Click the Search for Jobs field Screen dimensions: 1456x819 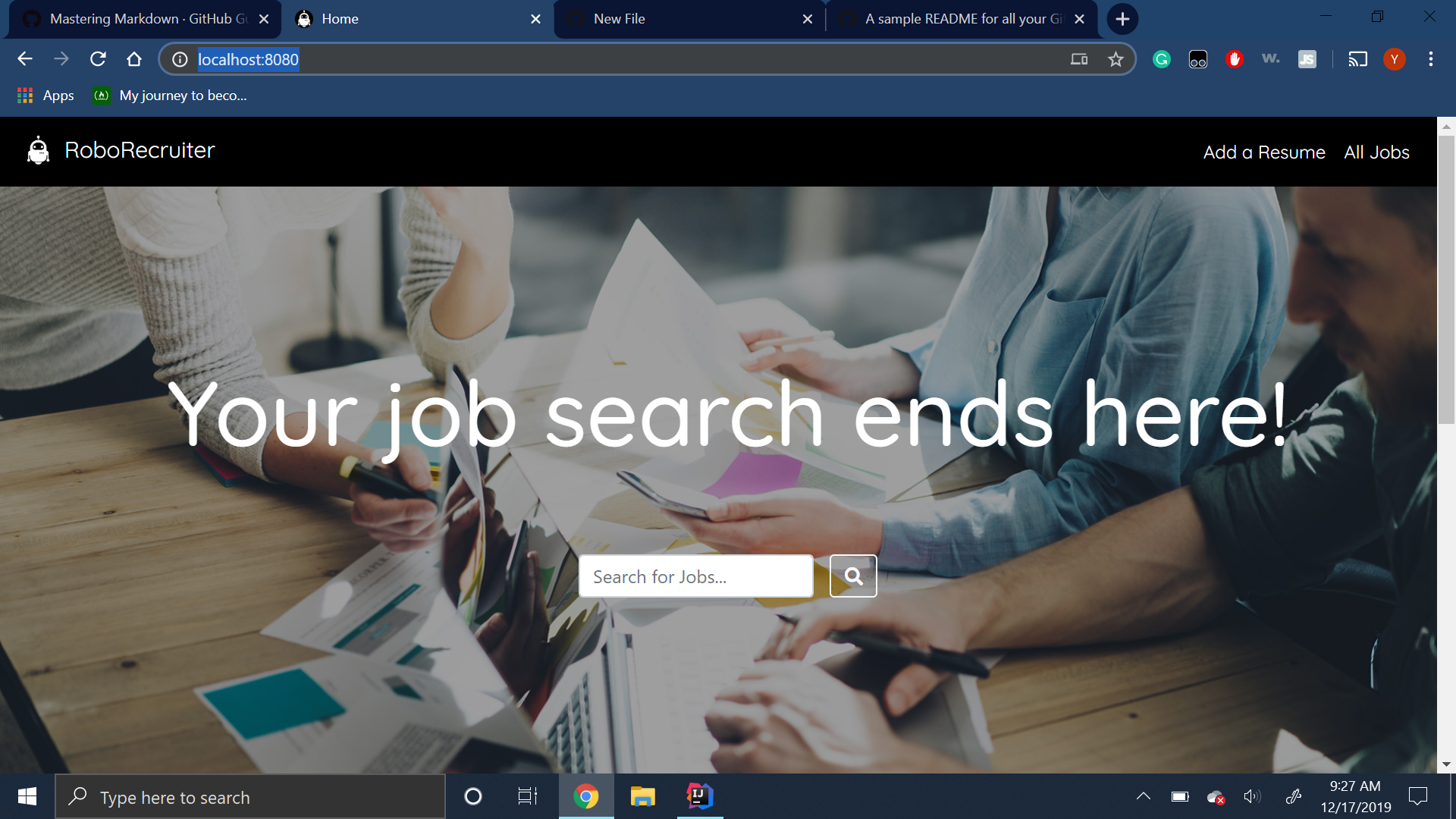(x=695, y=576)
